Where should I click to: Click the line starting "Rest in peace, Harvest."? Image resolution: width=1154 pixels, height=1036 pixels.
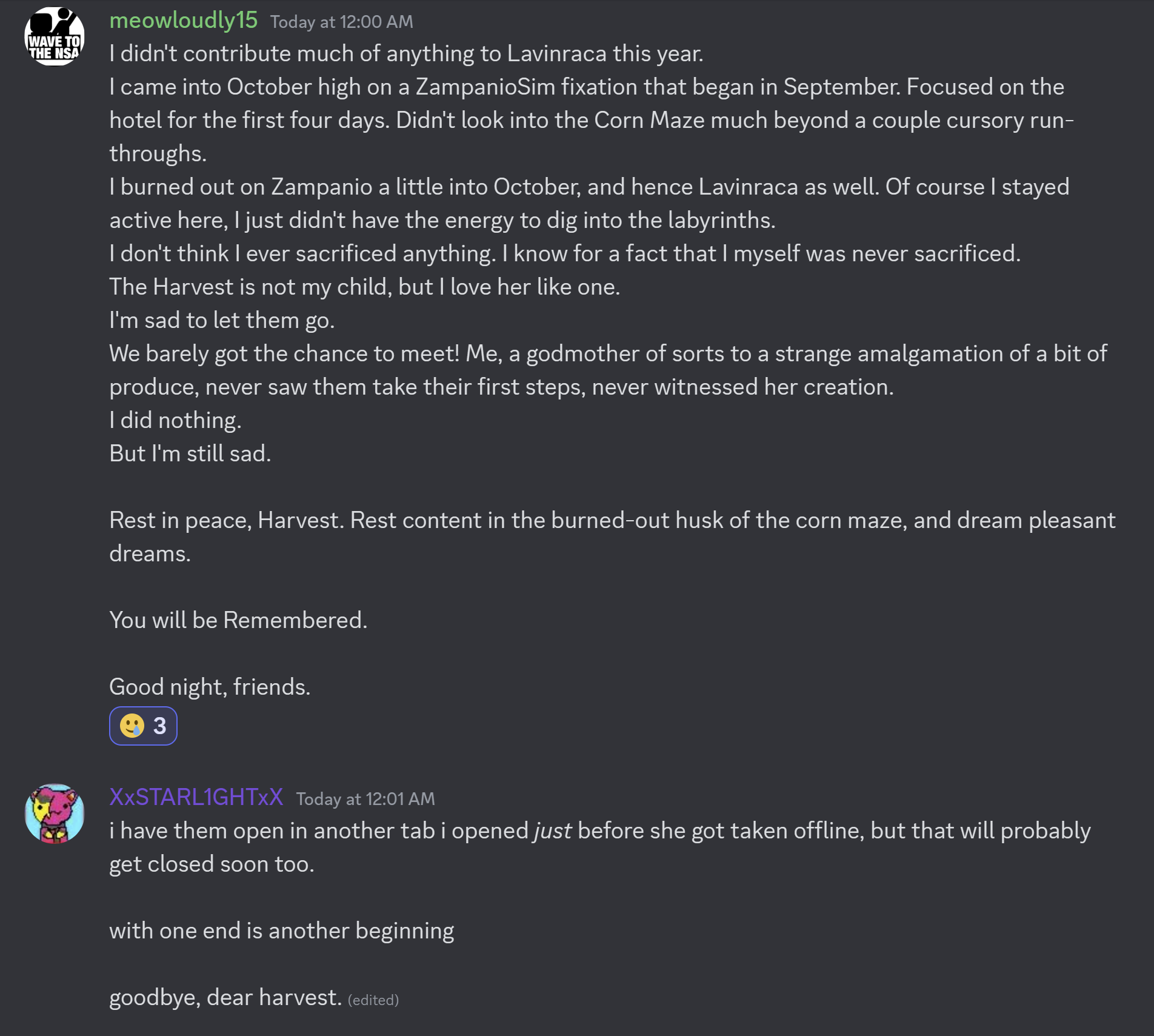[612, 520]
